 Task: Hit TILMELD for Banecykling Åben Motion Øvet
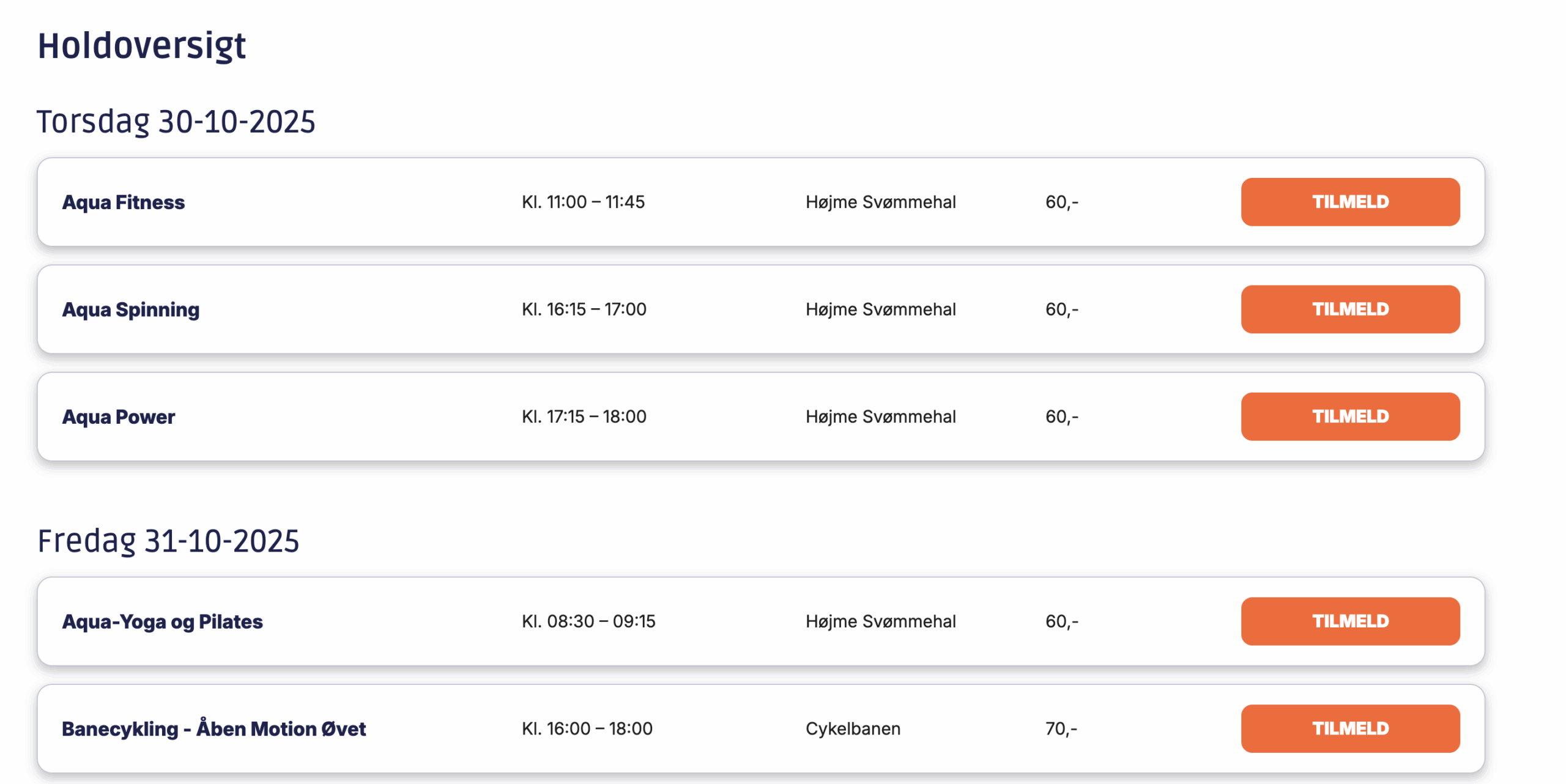tap(1349, 728)
